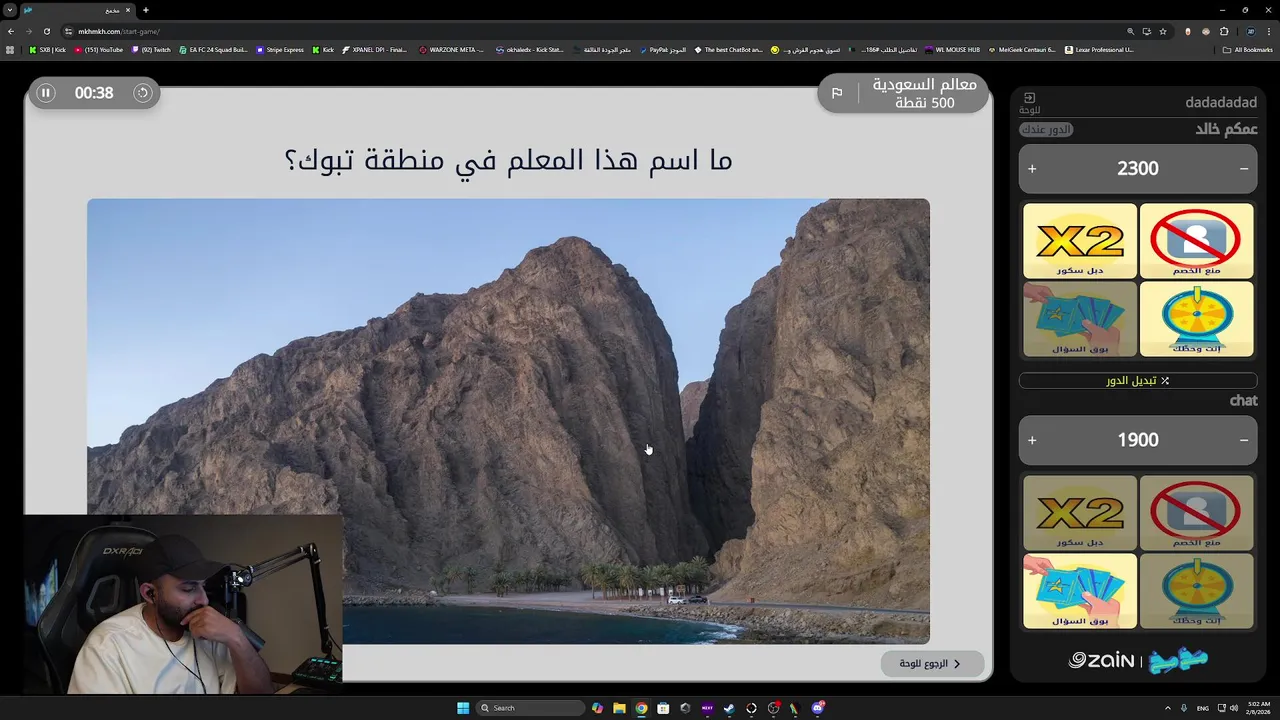
Task: Pause the question countdown timer
Action: [x=45, y=93]
